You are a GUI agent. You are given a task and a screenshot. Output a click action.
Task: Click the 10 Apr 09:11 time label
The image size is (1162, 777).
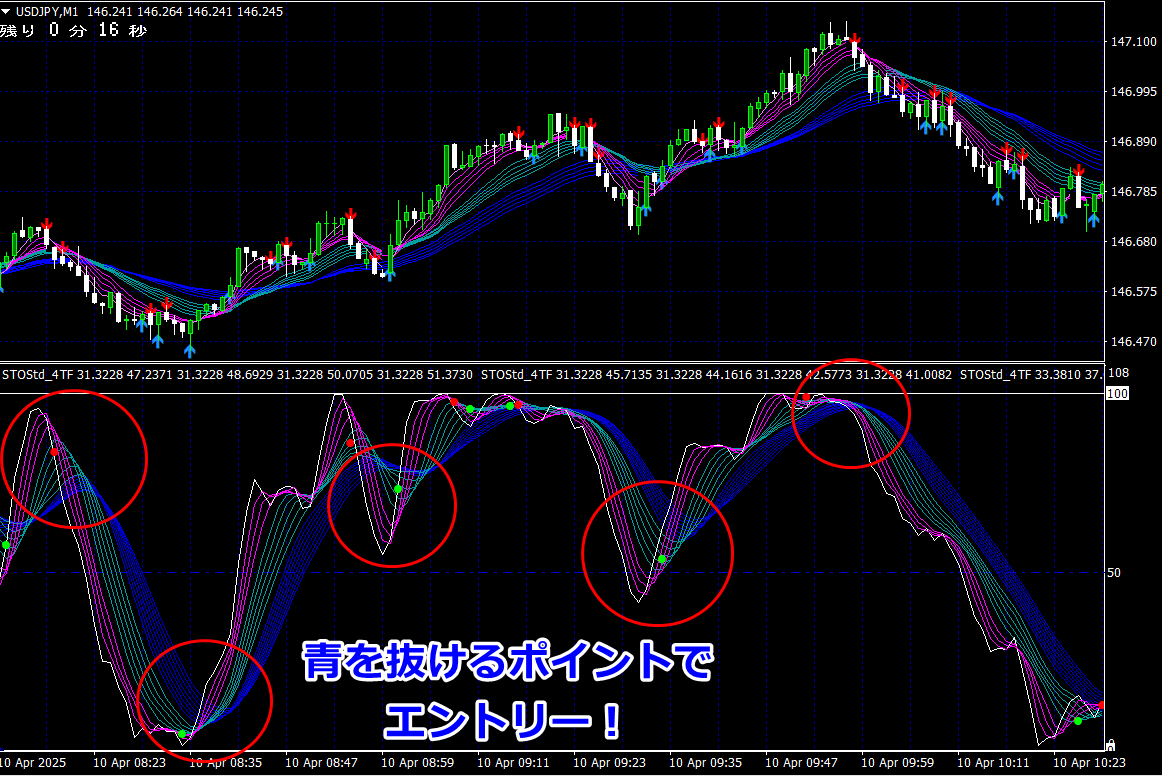point(514,762)
